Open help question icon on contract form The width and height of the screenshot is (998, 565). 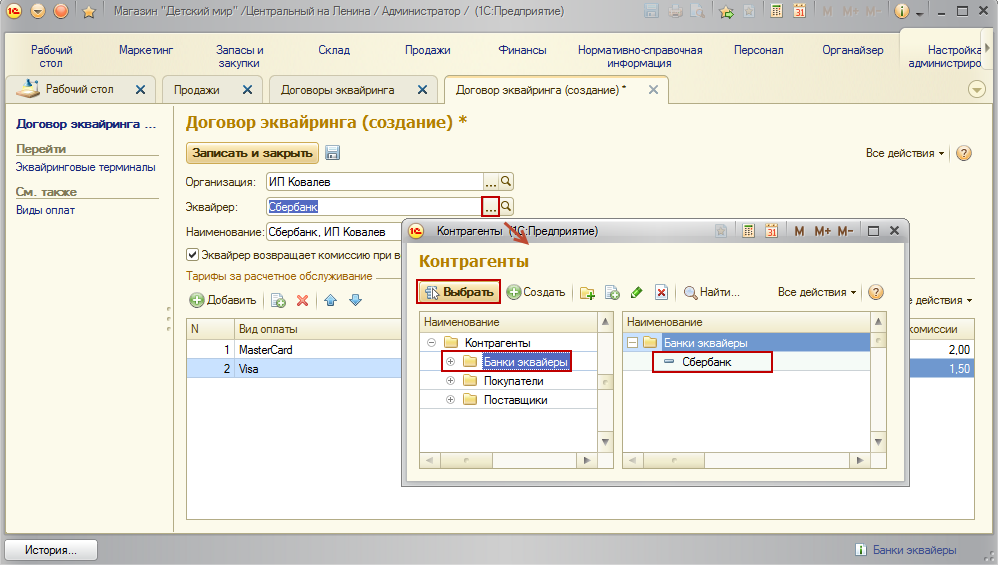(x=964, y=153)
